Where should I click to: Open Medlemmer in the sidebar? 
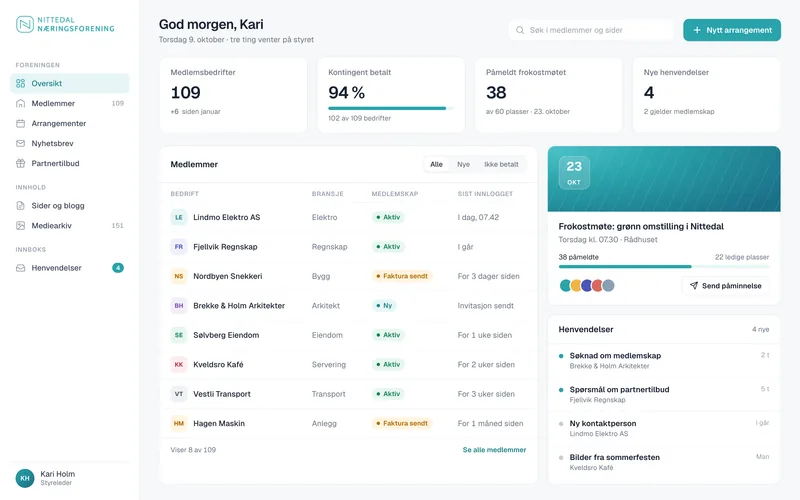70,104
